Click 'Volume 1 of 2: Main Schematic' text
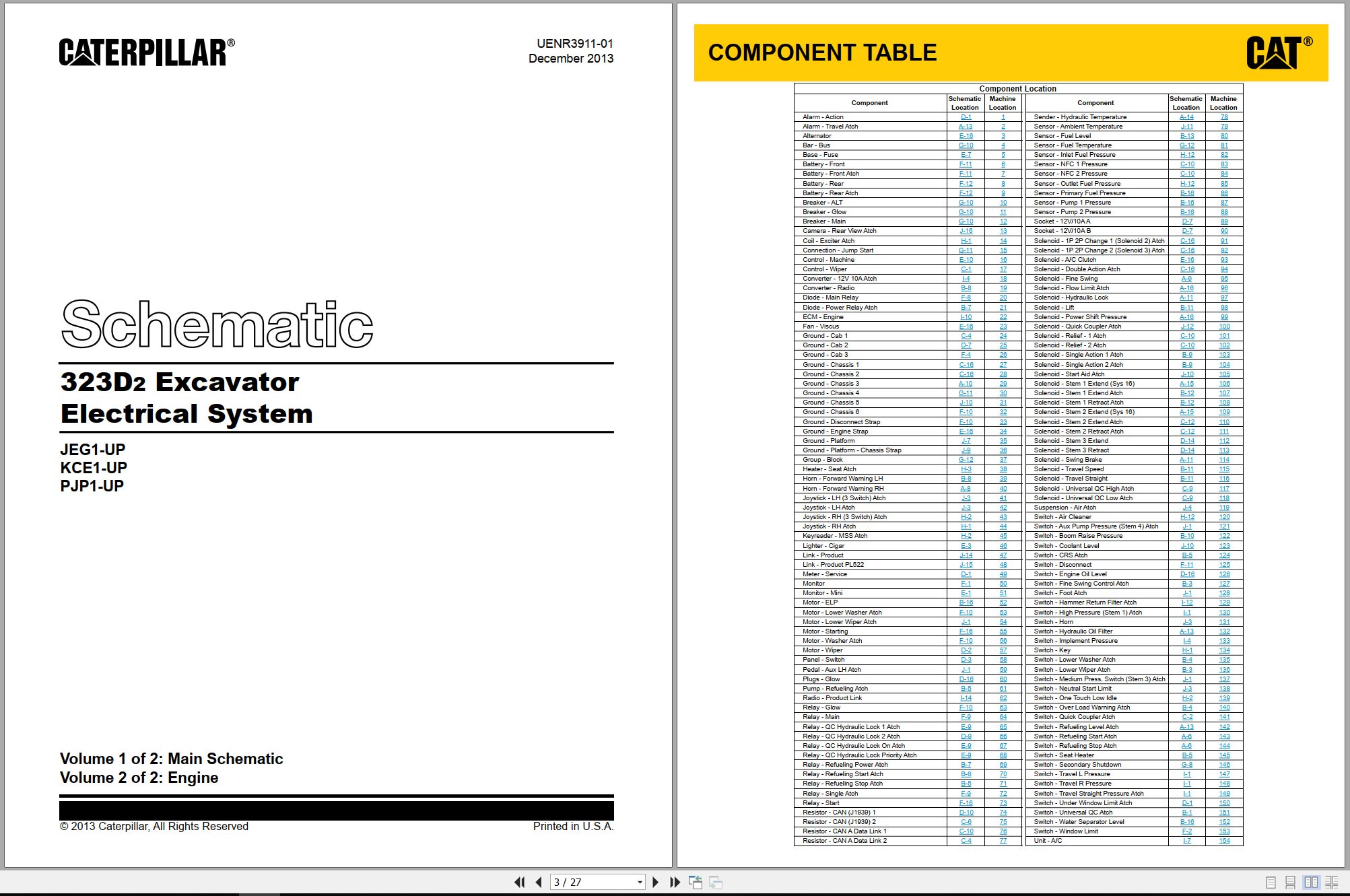1350x896 pixels. point(171,759)
